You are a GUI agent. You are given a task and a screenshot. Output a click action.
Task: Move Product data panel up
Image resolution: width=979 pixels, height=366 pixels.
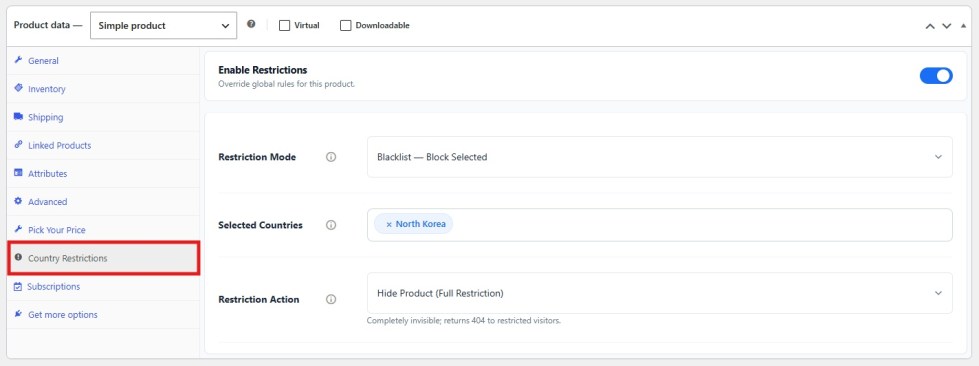[x=930, y=26]
